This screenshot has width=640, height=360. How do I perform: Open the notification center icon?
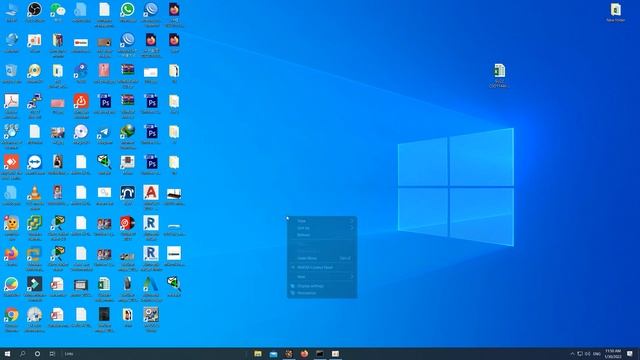(x=630, y=353)
